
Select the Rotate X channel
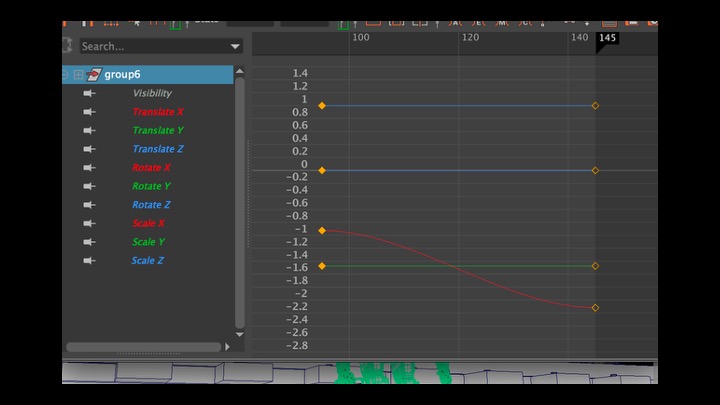(x=151, y=168)
